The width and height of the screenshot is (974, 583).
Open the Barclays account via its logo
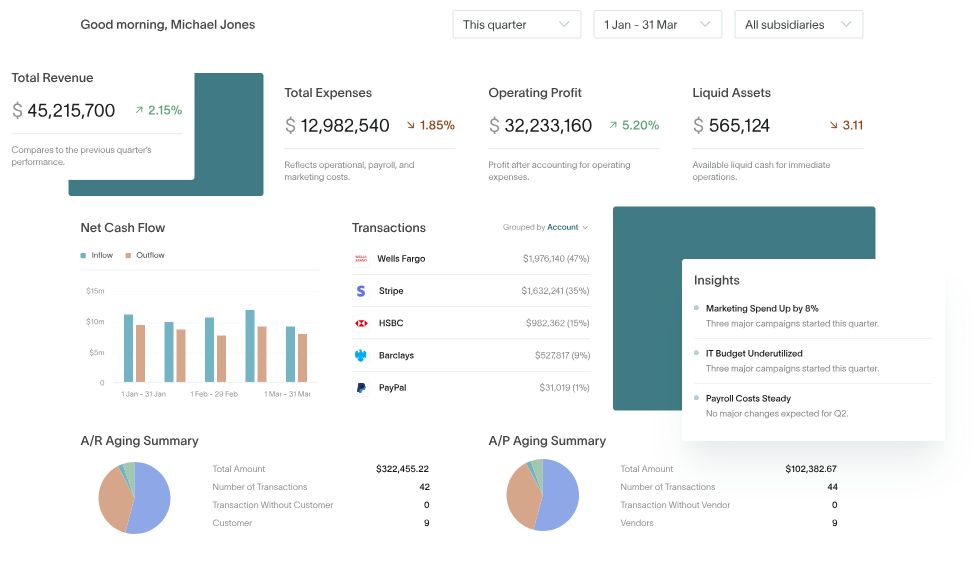tap(359, 355)
